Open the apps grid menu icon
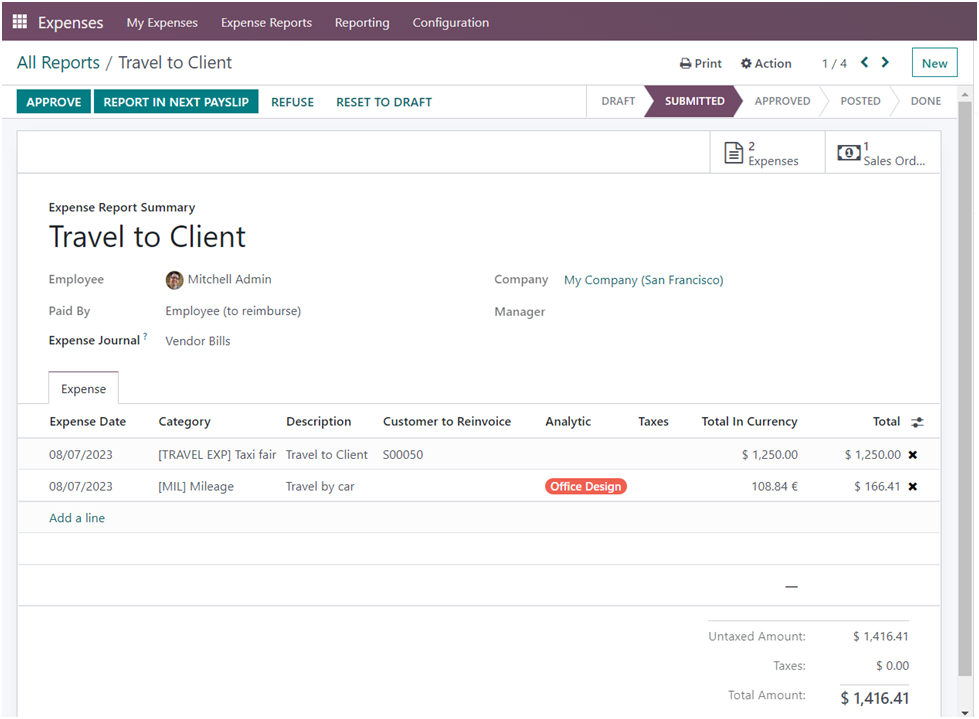 pos(20,22)
